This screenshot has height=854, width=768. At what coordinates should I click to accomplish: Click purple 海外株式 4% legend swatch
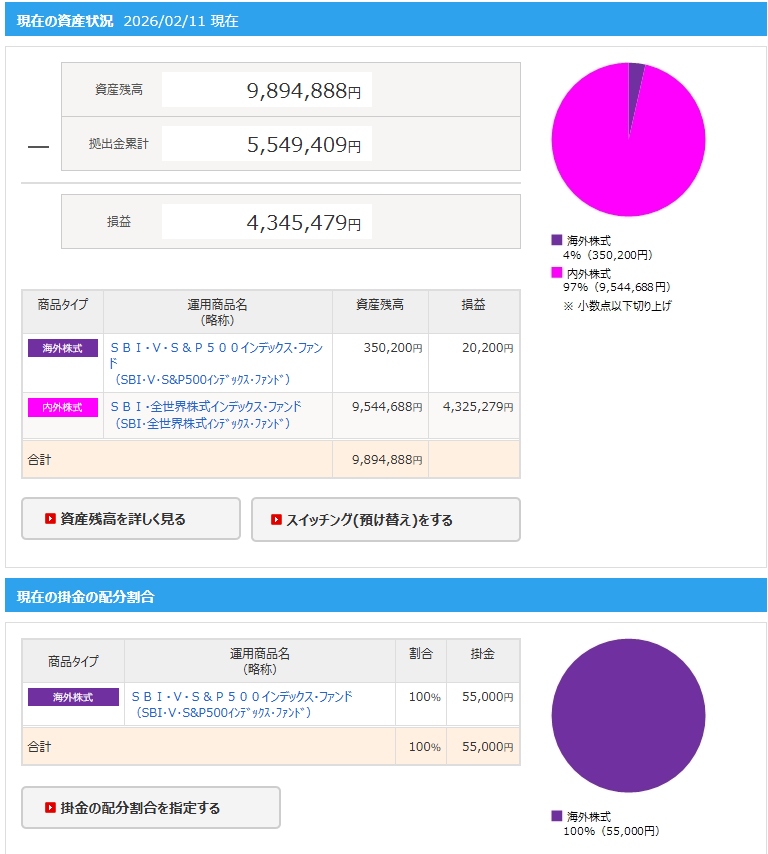[x=557, y=240]
